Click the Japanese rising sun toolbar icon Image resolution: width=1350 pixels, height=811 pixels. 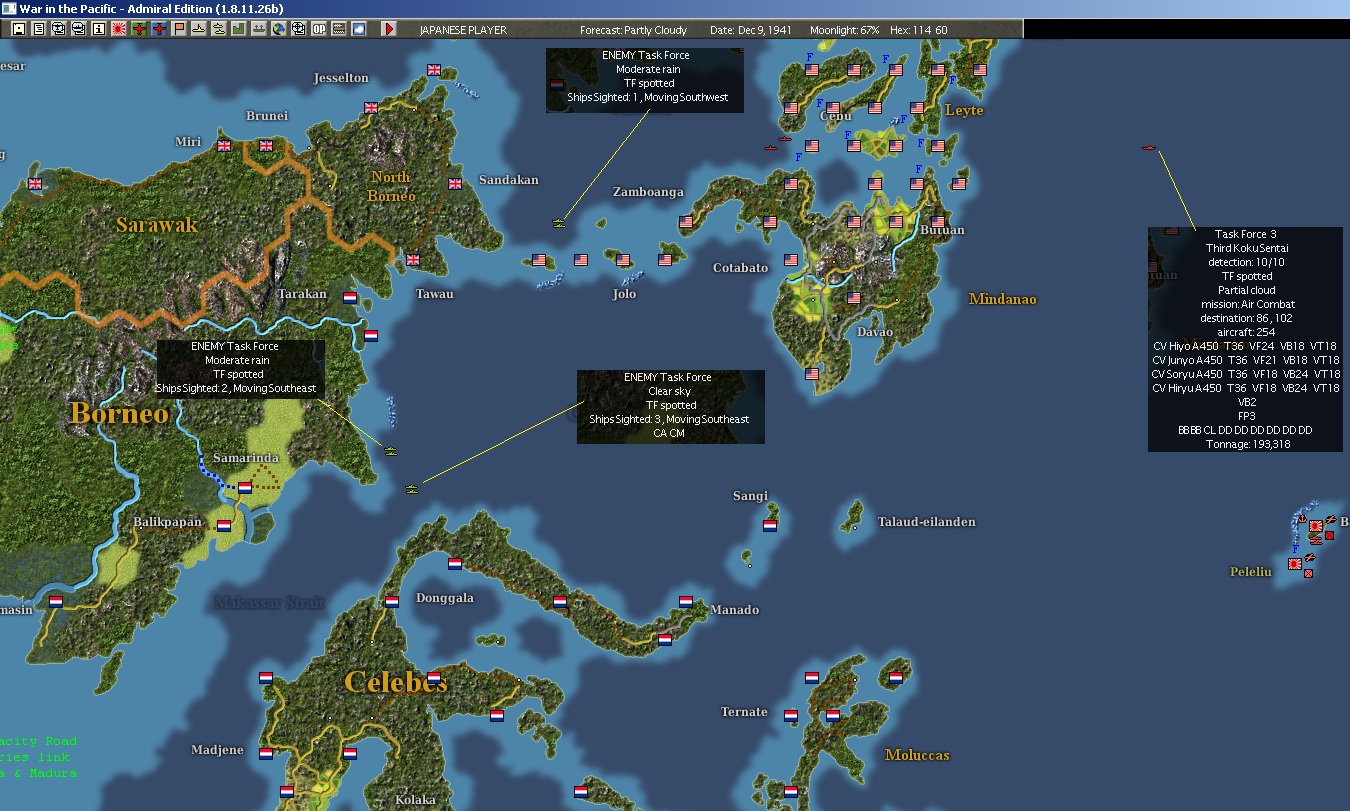coord(118,29)
